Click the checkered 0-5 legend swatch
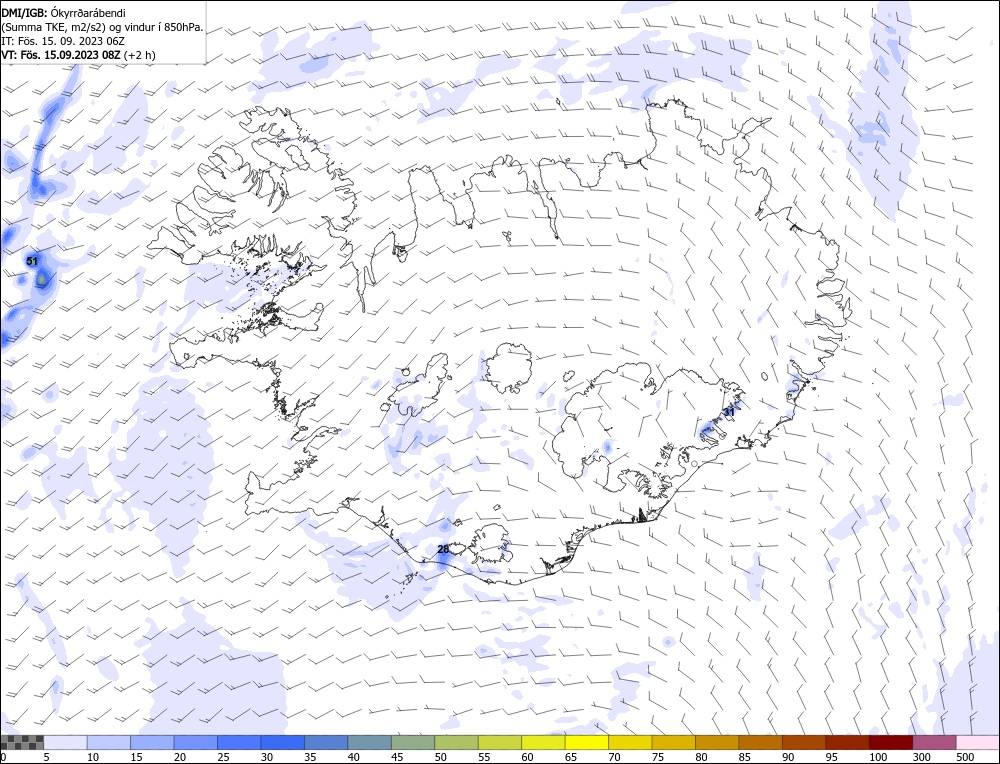 [22, 742]
